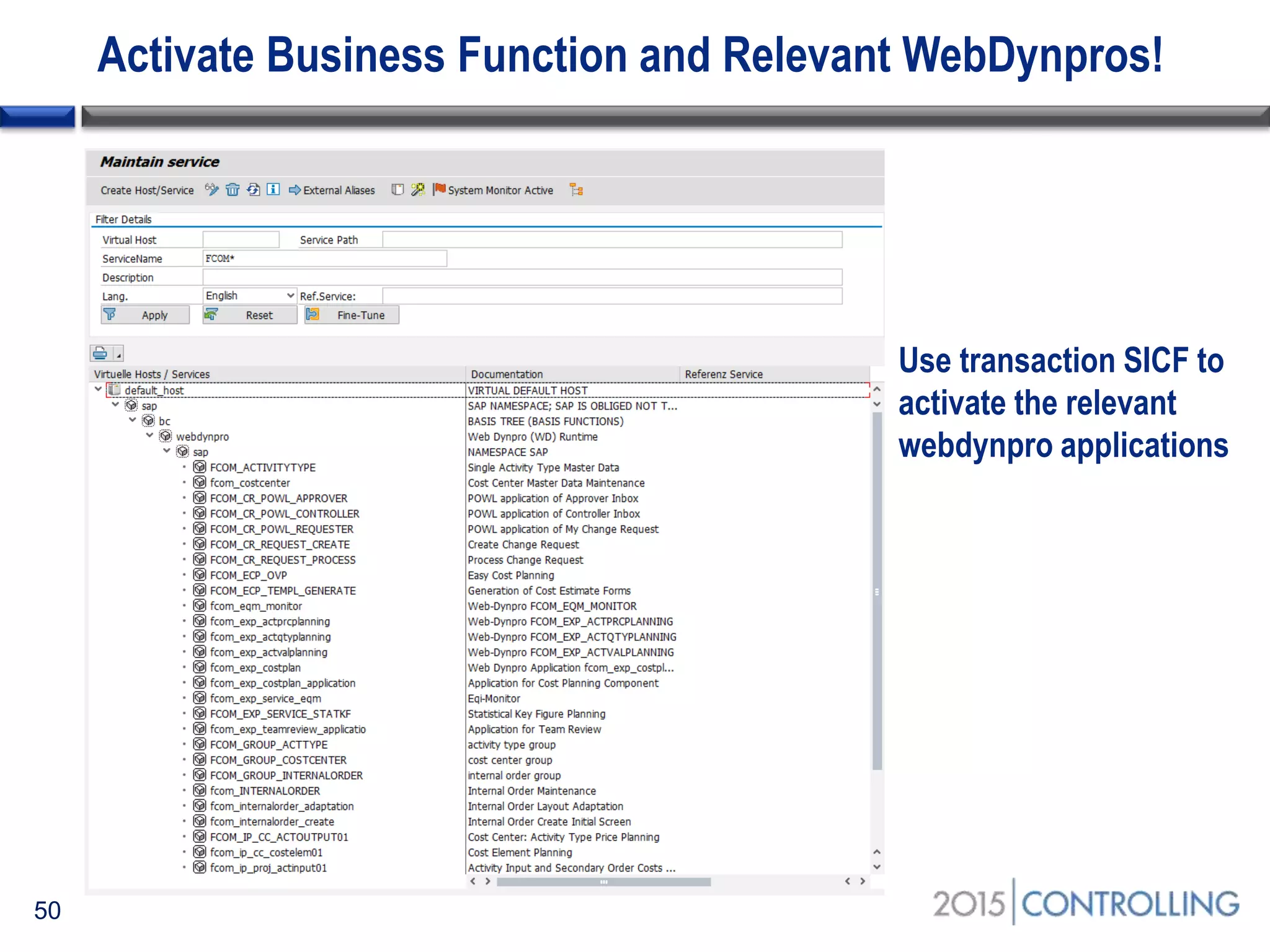This screenshot has height=952, width=1270.
Task: Click the Referenz Service column header
Action: pos(775,374)
